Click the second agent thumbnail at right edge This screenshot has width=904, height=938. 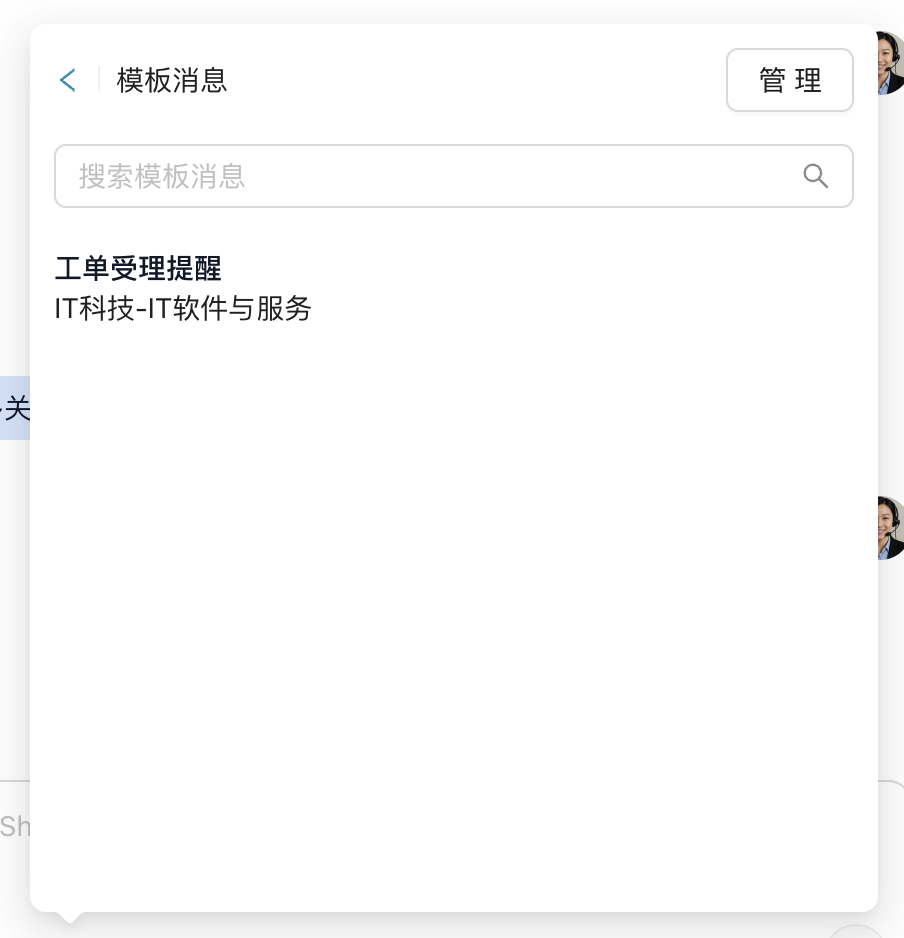pos(890,527)
